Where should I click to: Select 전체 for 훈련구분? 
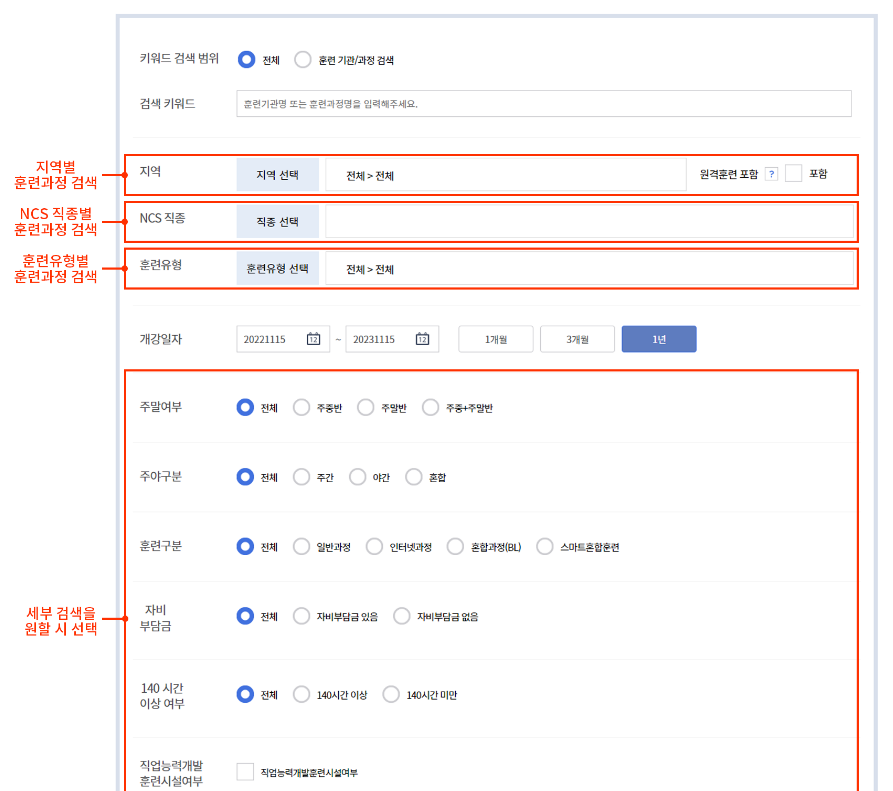click(245, 546)
